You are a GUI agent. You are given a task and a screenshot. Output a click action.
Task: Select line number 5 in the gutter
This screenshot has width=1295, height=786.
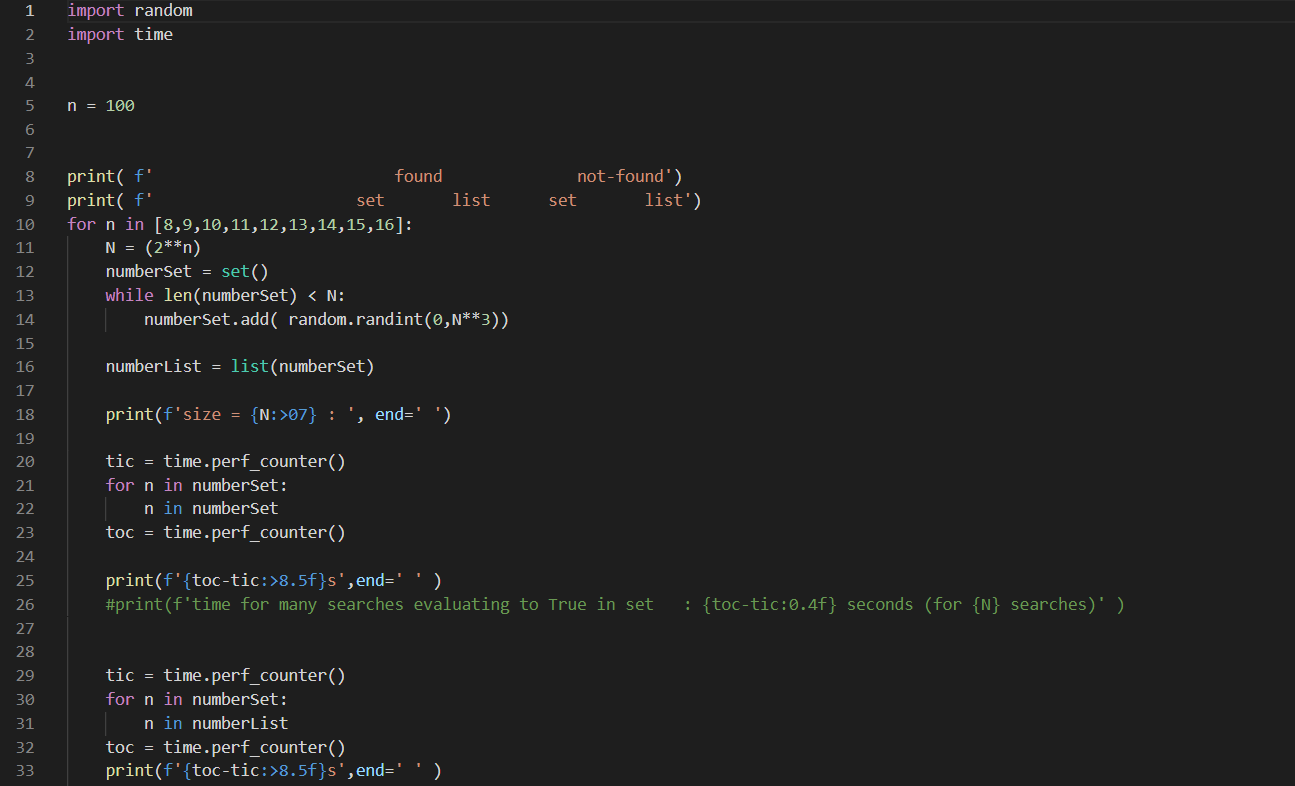29,105
